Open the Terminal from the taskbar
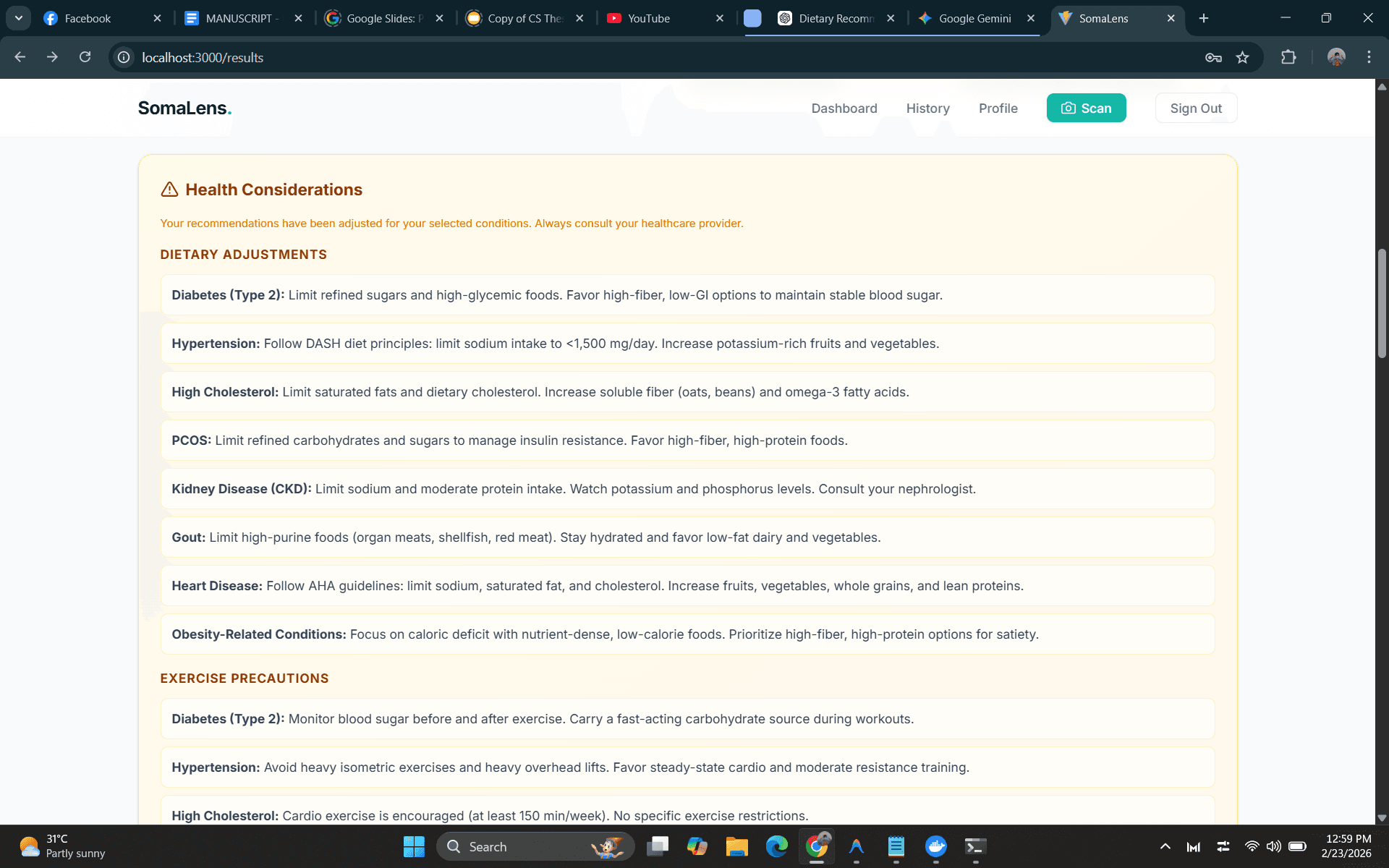Viewport: 1389px width, 868px height. [x=975, y=846]
